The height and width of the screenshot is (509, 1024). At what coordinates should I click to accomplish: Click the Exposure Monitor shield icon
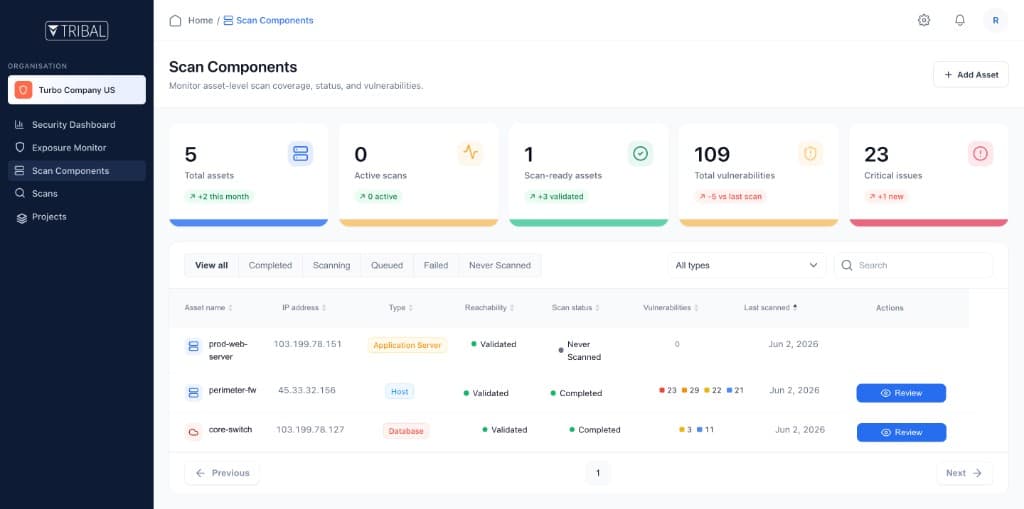pyautogui.click(x=20, y=148)
